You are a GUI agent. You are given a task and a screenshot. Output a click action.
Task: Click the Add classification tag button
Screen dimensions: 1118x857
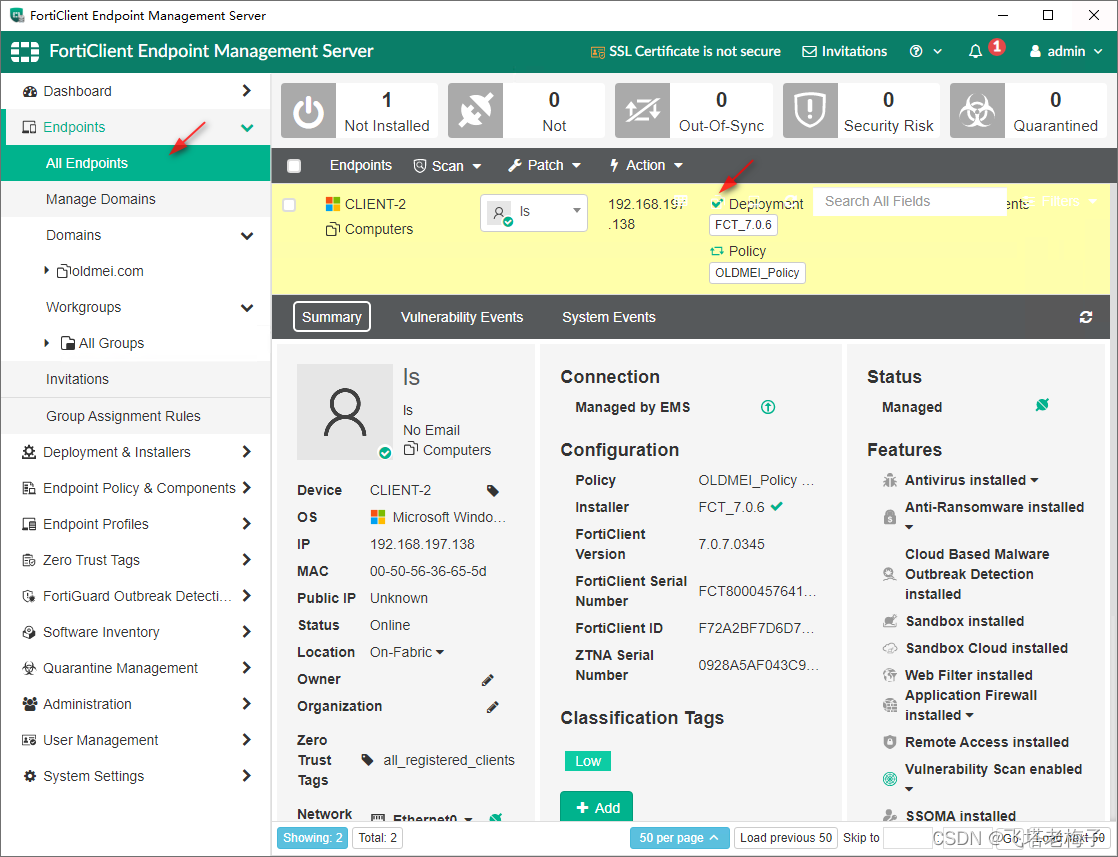coord(597,806)
